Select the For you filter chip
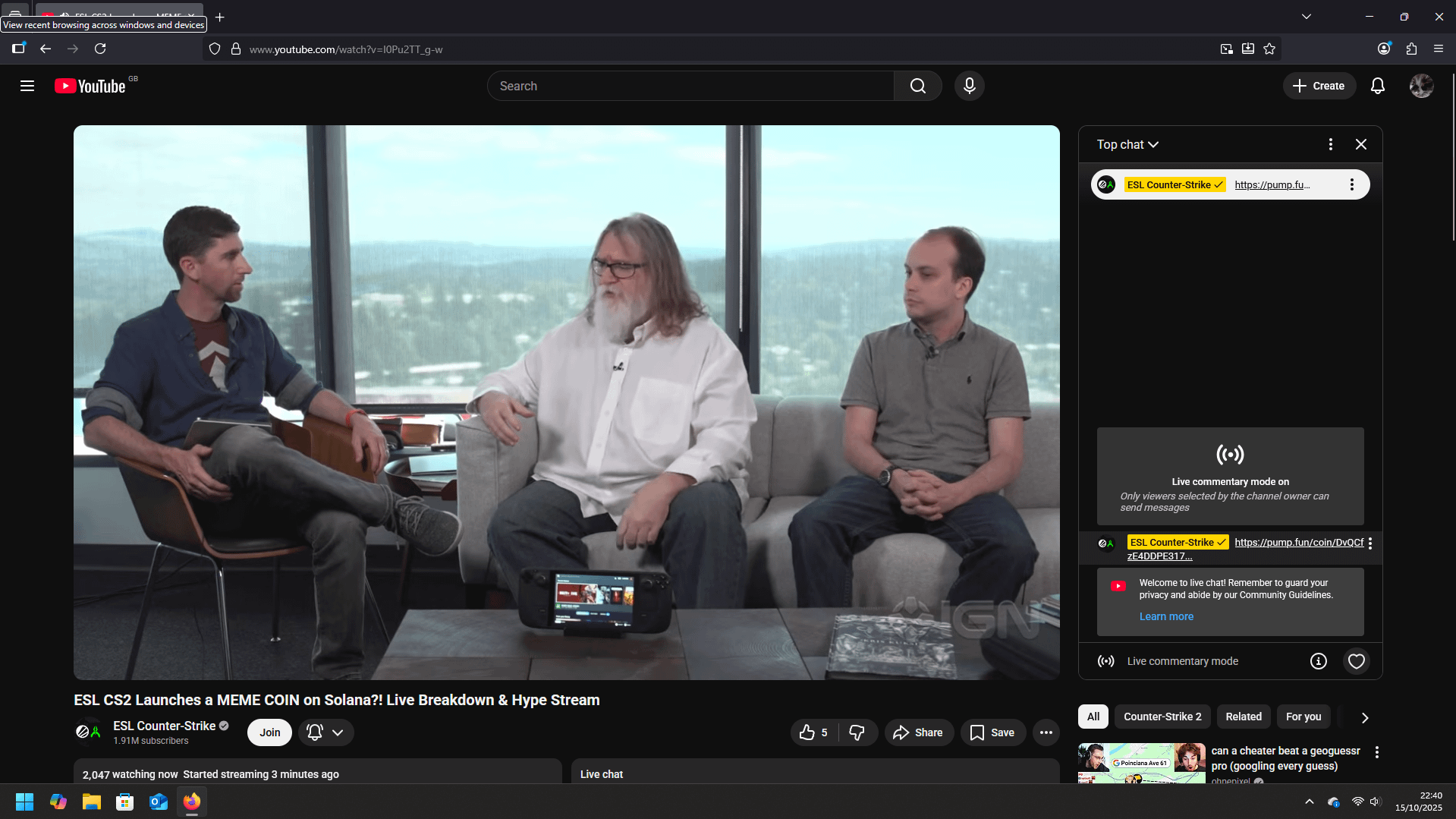Screen dimensions: 1456x819 [x=1303, y=717]
